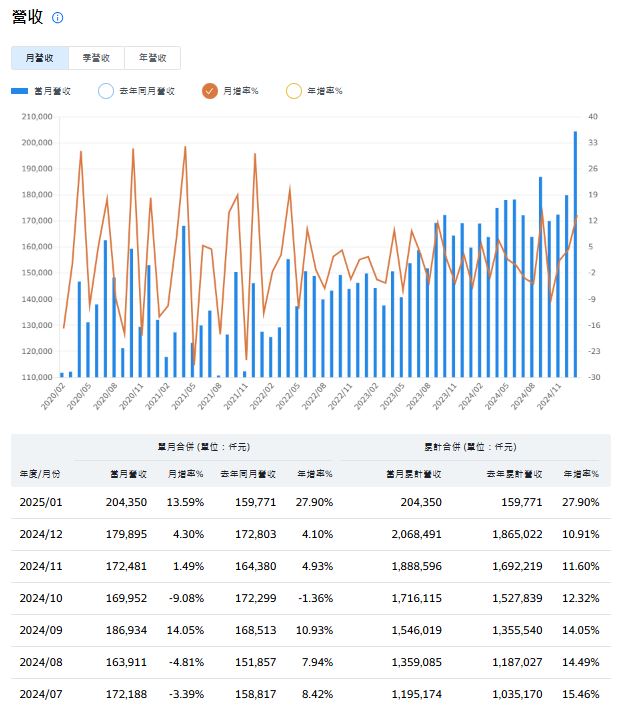Click the 7.94% yearly growth value
Screen dimensions: 626x707
[x=318, y=662]
